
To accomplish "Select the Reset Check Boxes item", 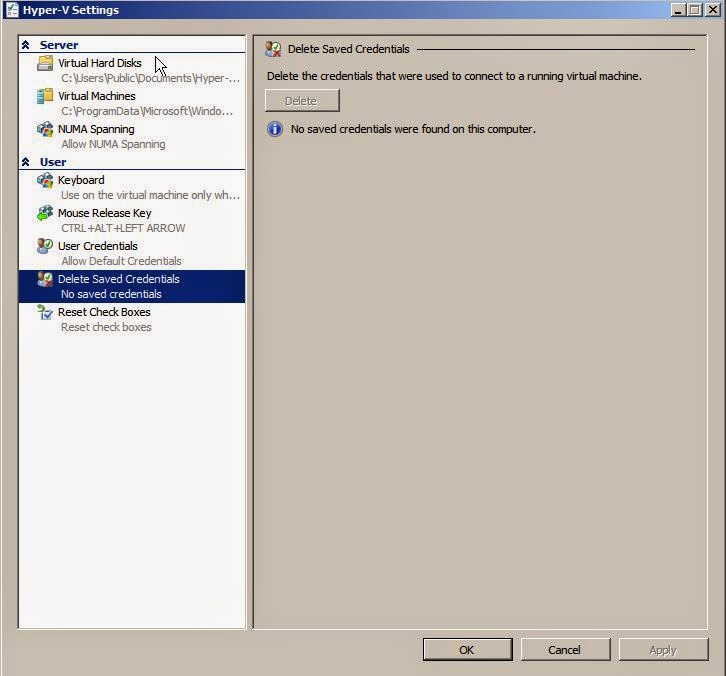I will (x=132, y=319).
